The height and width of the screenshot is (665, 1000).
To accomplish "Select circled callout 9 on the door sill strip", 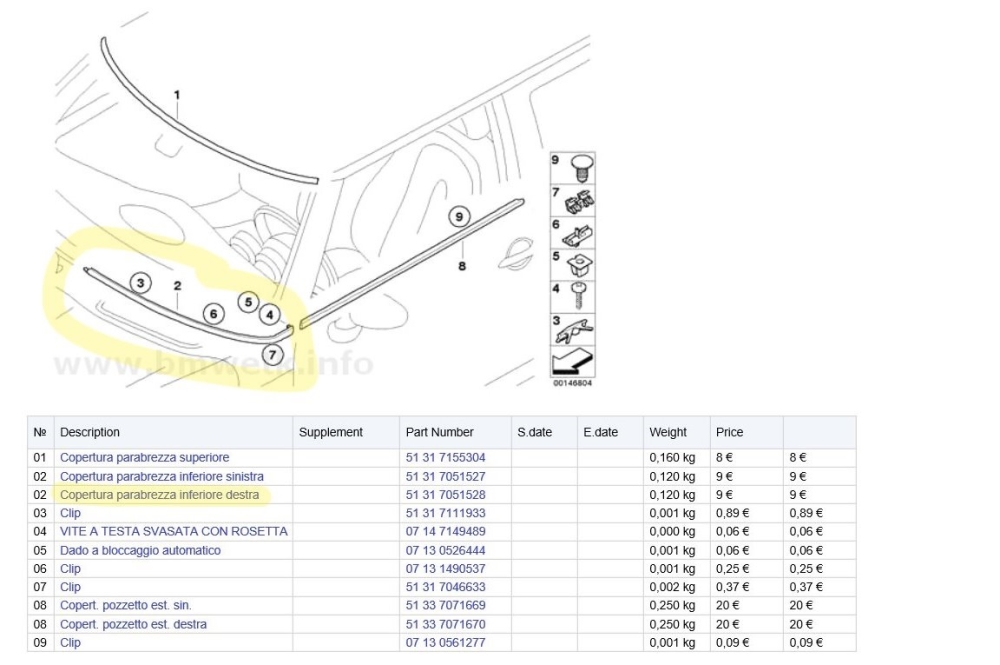I will point(459,217).
